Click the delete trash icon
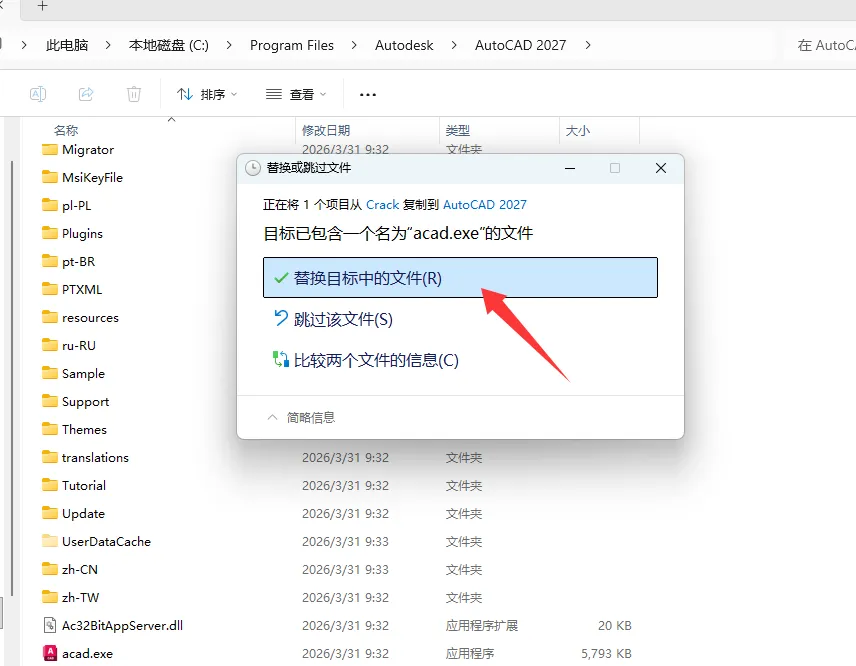Viewport: 856px width, 666px height. (134, 94)
